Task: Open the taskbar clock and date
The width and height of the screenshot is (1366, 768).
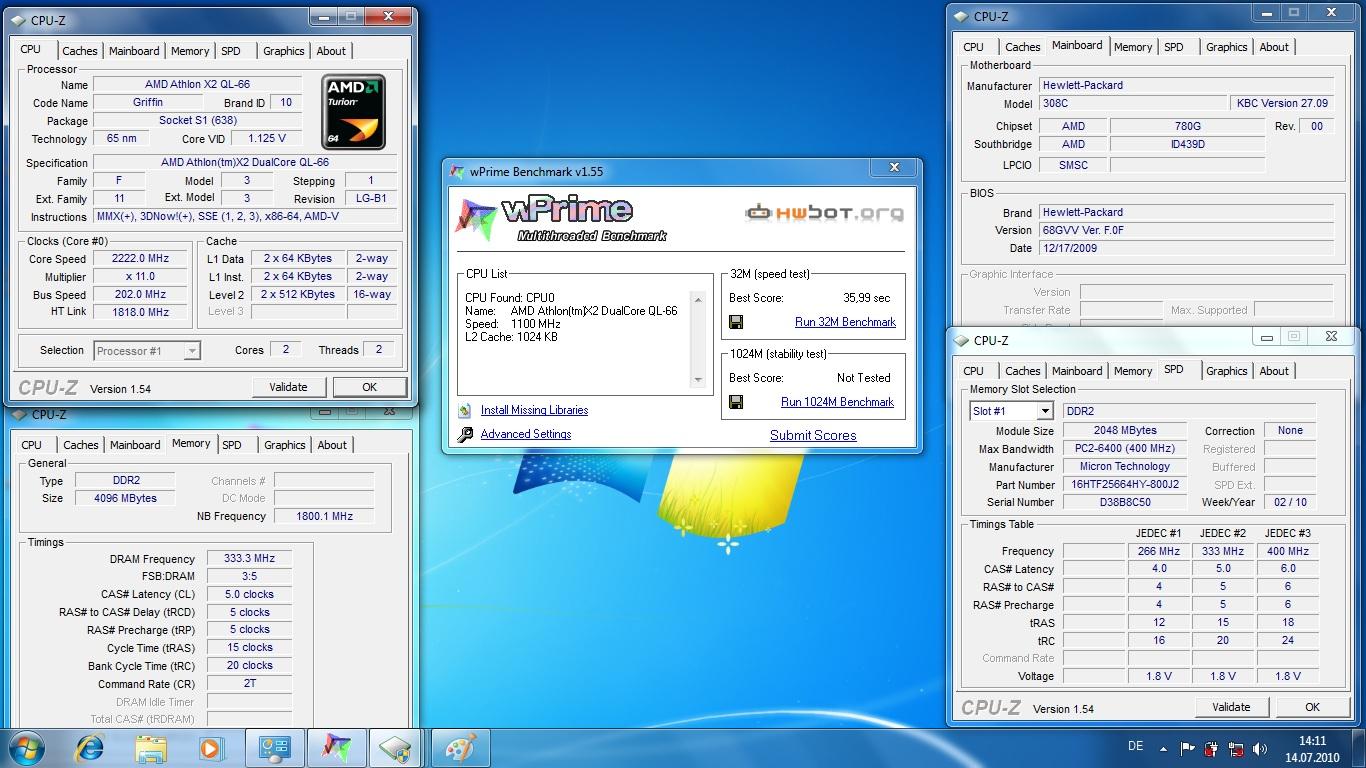Action: (1312, 749)
